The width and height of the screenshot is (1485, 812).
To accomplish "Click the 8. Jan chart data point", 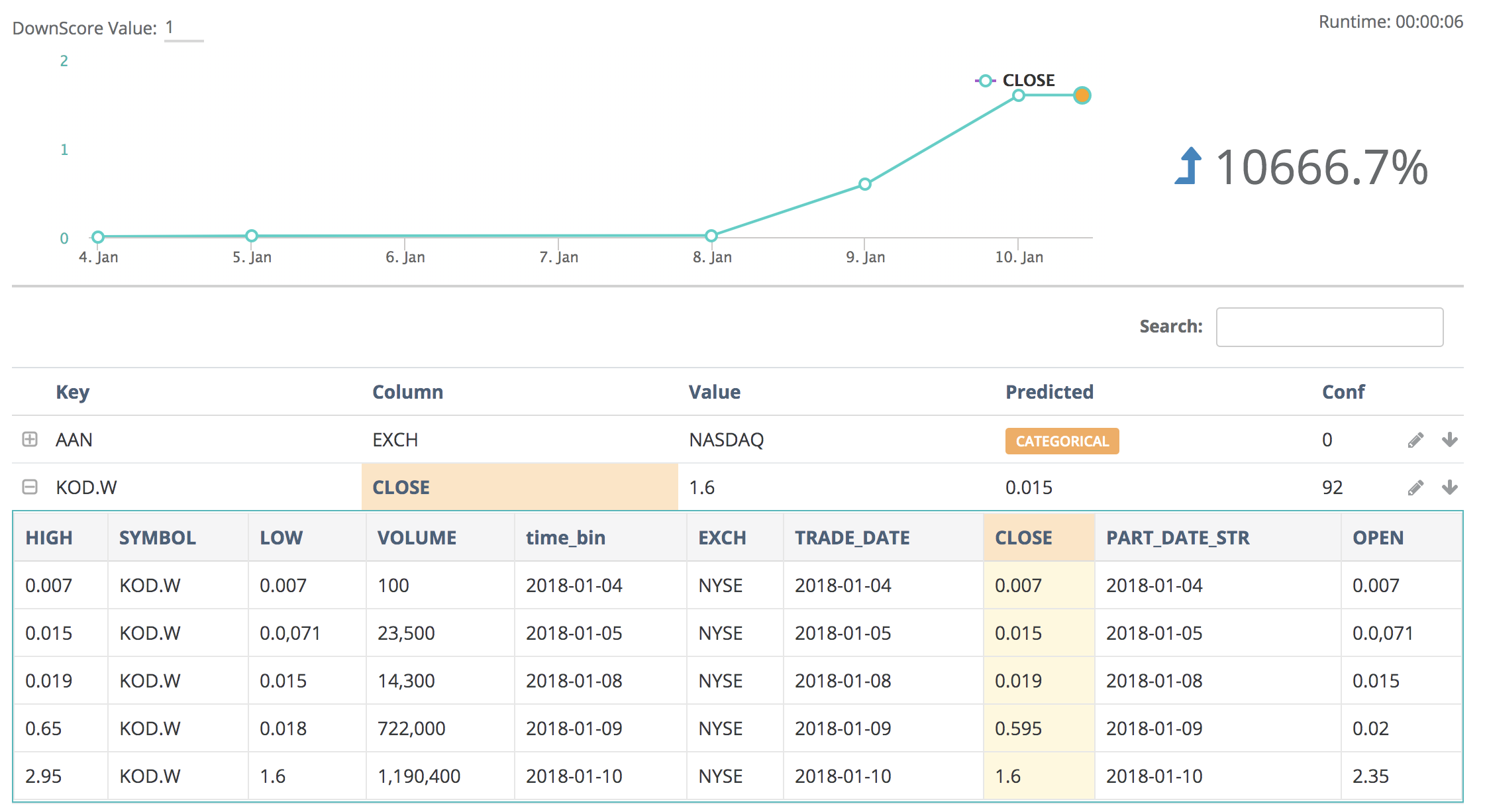I will click(711, 236).
